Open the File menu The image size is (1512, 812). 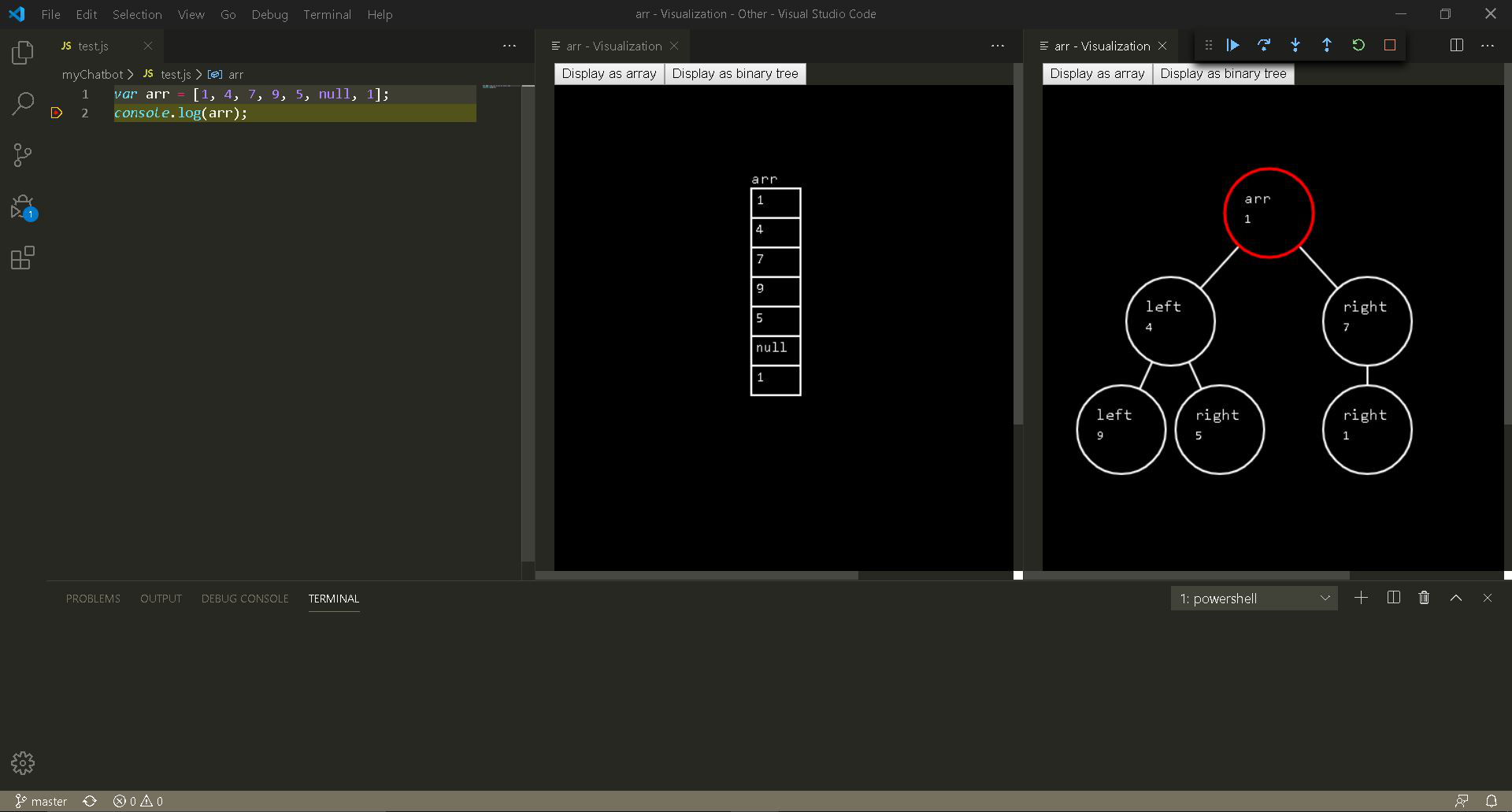[x=50, y=14]
